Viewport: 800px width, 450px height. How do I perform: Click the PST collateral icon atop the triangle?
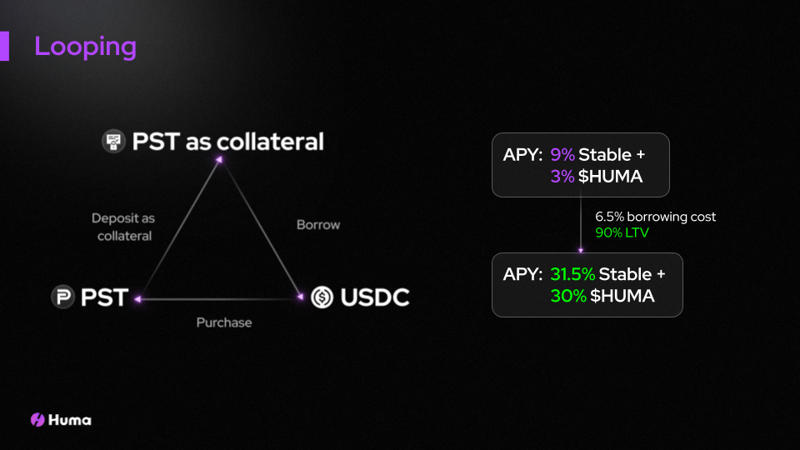click(114, 141)
